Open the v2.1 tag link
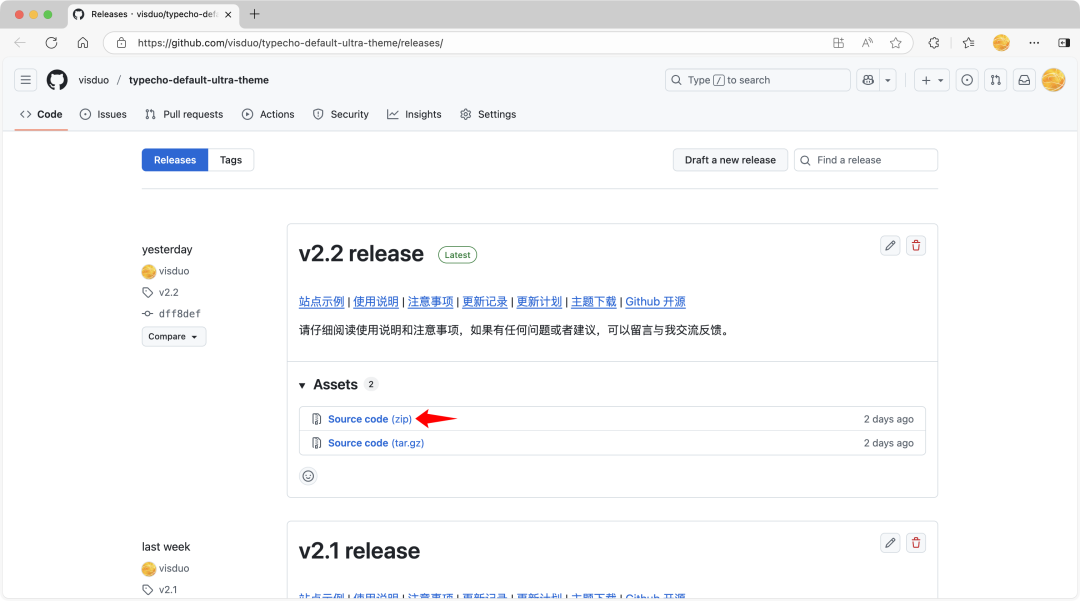The width and height of the screenshot is (1080, 601). point(168,590)
